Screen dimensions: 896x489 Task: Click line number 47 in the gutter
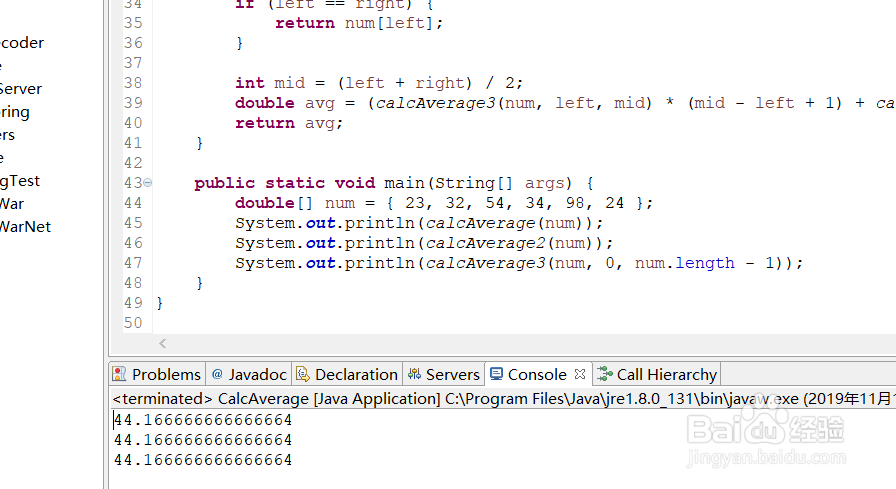(133, 263)
